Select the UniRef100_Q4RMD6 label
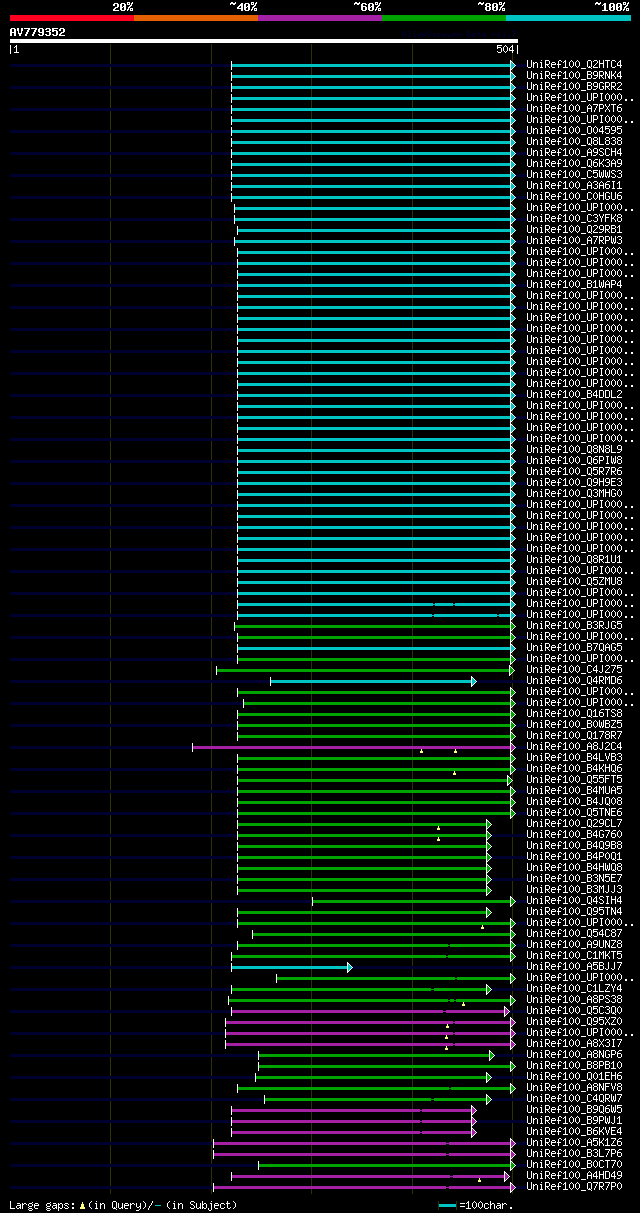The width and height of the screenshot is (640, 1213). click(x=574, y=680)
